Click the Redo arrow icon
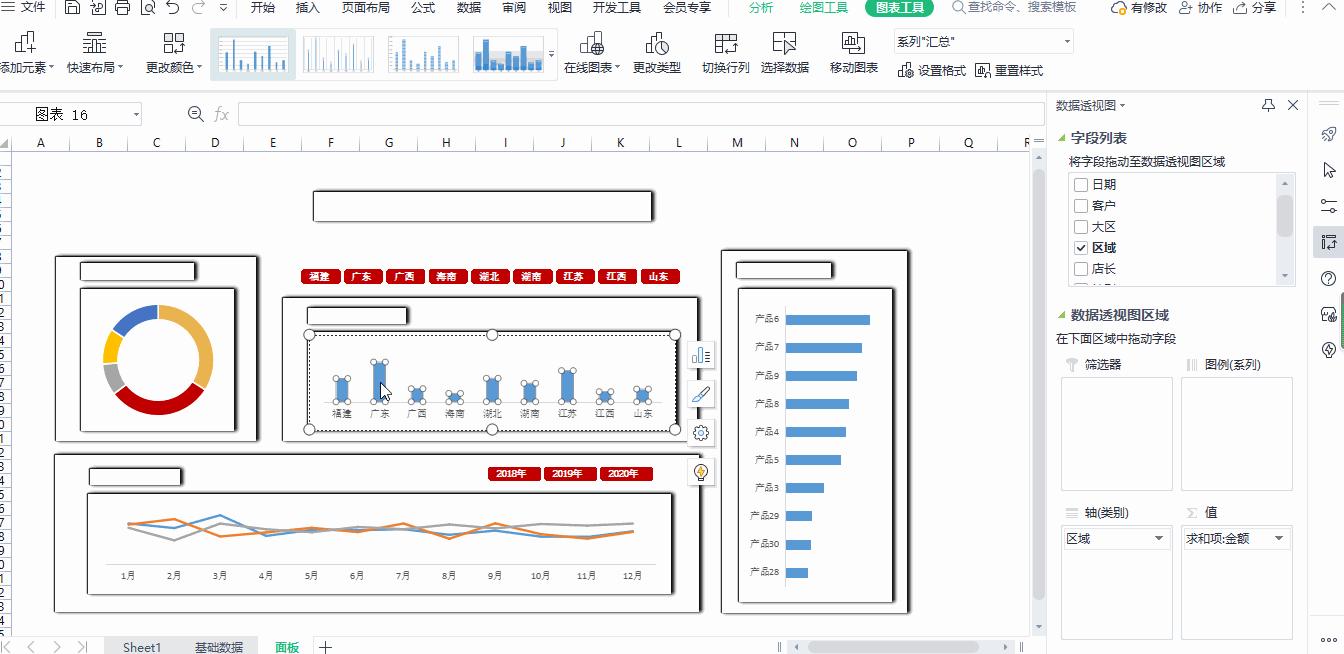Image resolution: width=1344 pixels, height=654 pixels. pyautogui.click(x=198, y=8)
